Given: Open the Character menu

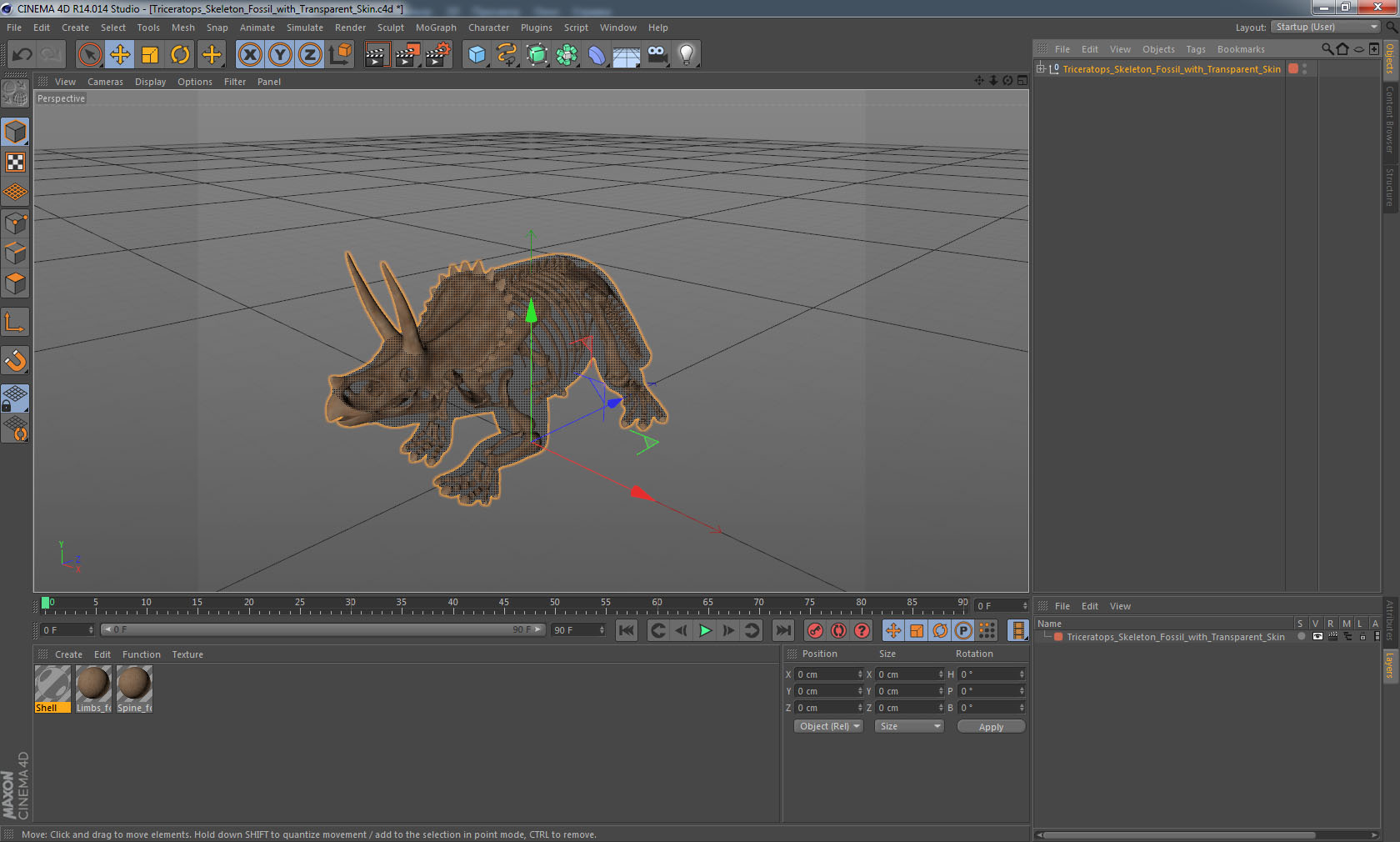Looking at the screenshot, I should (488, 28).
